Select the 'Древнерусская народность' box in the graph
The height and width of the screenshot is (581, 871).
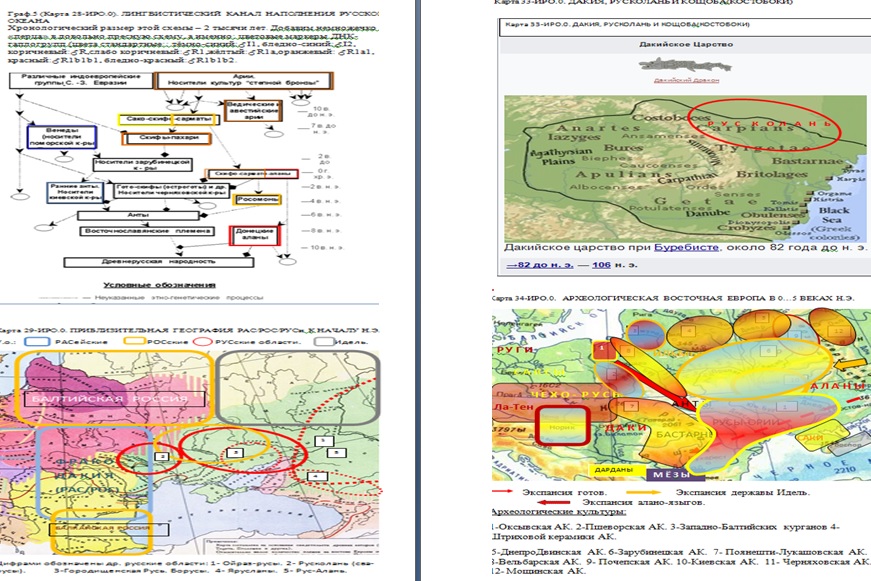pyautogui.click(x=159, y=262)
